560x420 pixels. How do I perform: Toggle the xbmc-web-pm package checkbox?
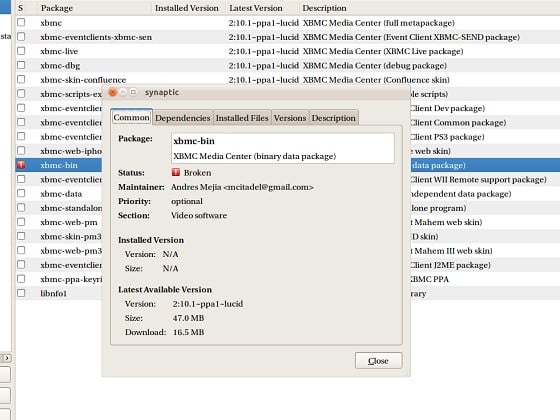tap(21, 222)
